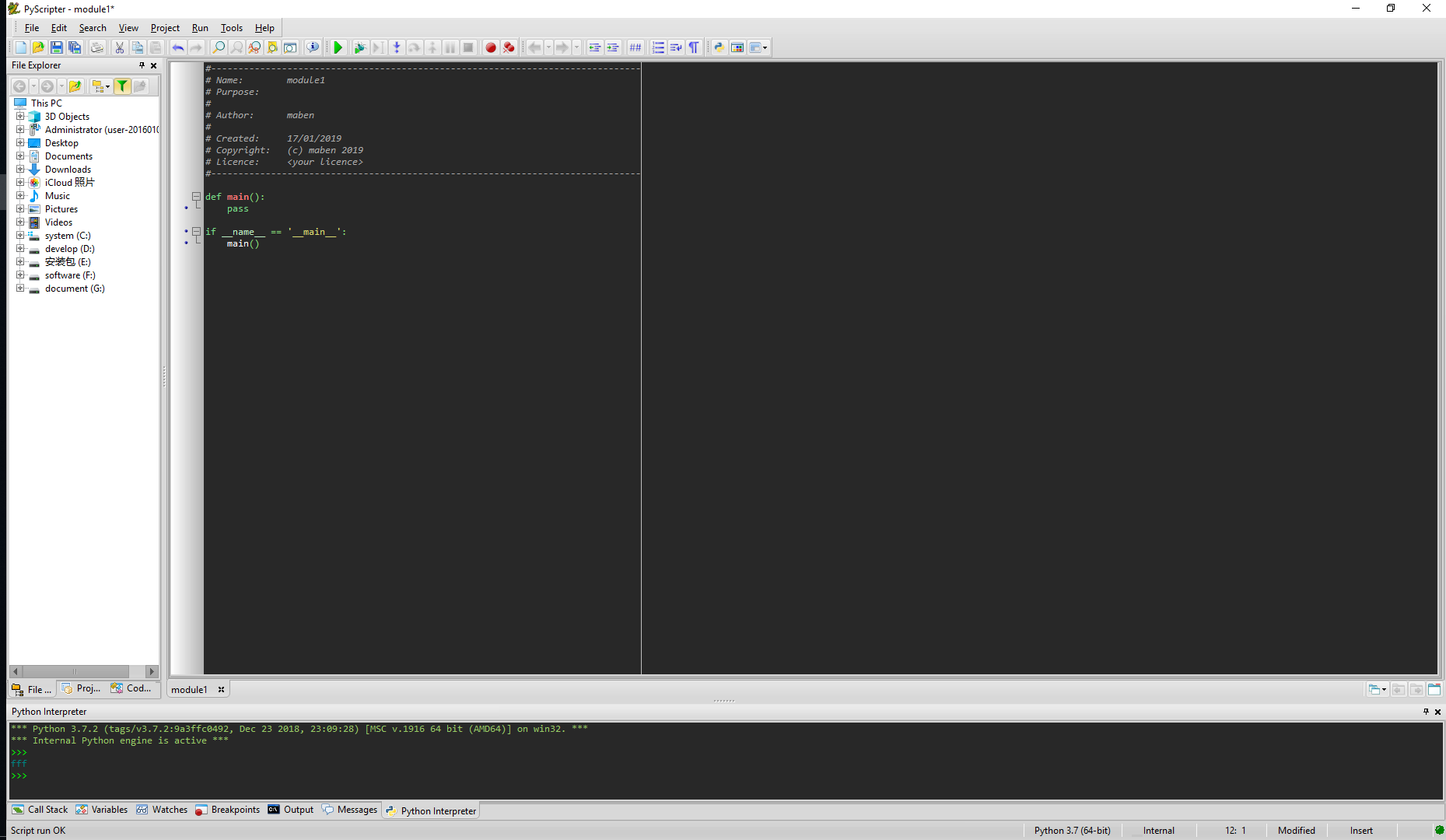The width and height of the screenshot is (1446, 840).
Task: Expand the 3D Objects tree node
Action: pyautogui.click(x=20, y=116)
